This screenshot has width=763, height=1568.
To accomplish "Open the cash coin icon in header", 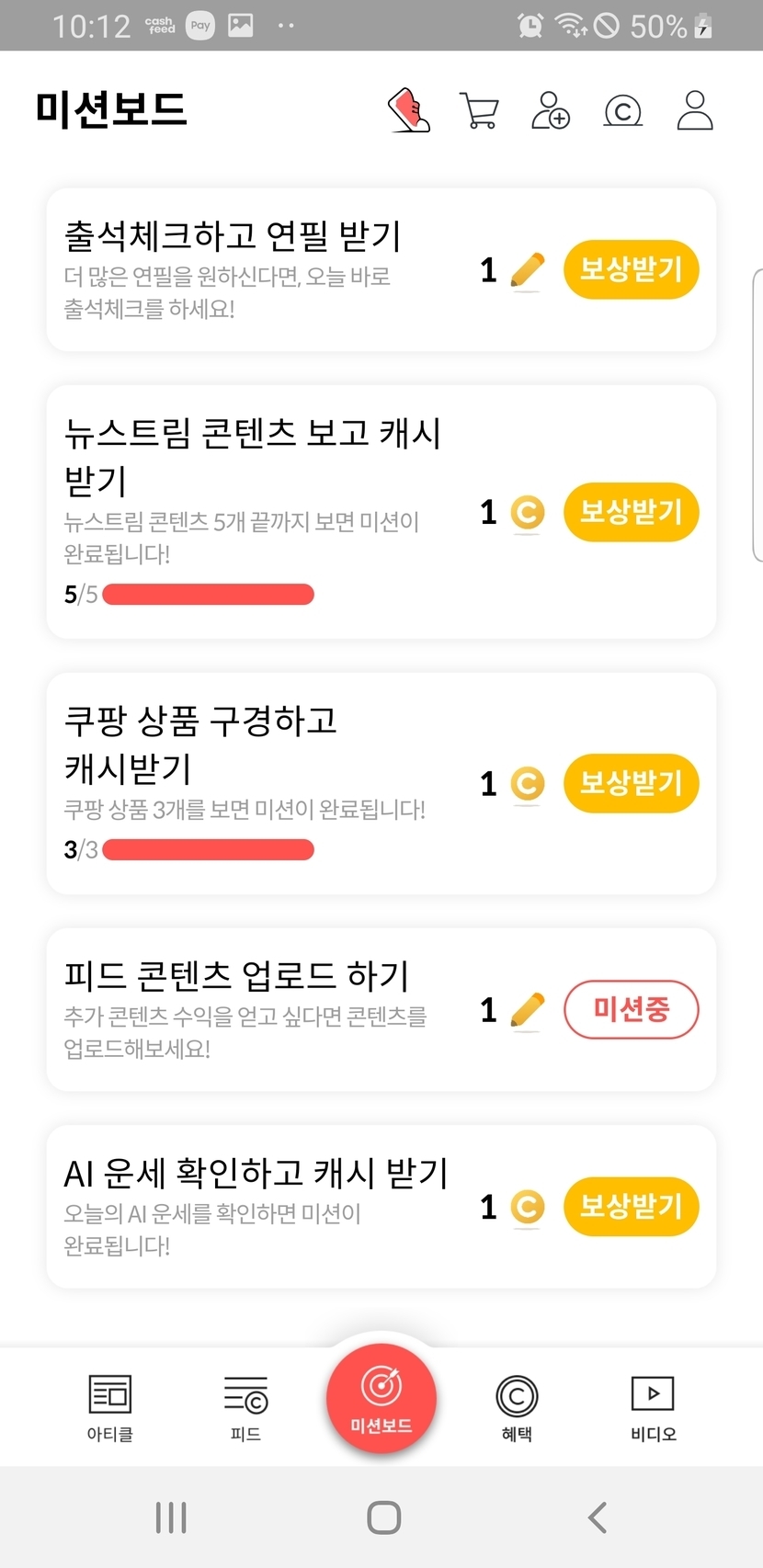I will pyautogui.click(x=622, y=111).
